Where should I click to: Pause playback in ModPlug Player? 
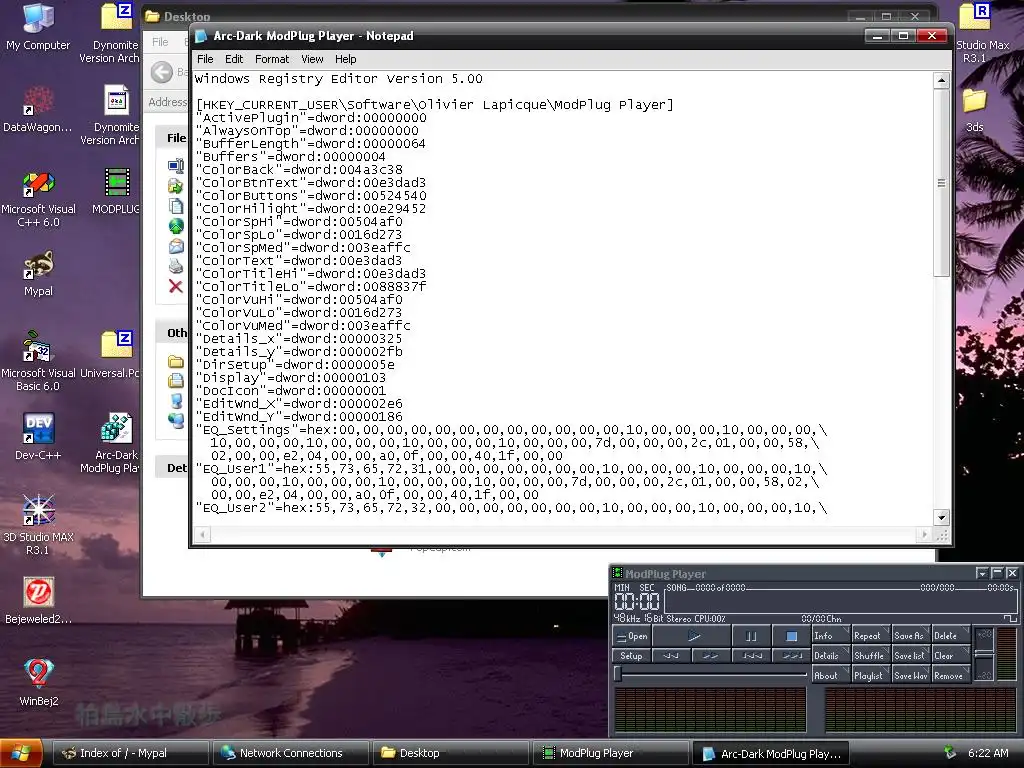(751, 635)
